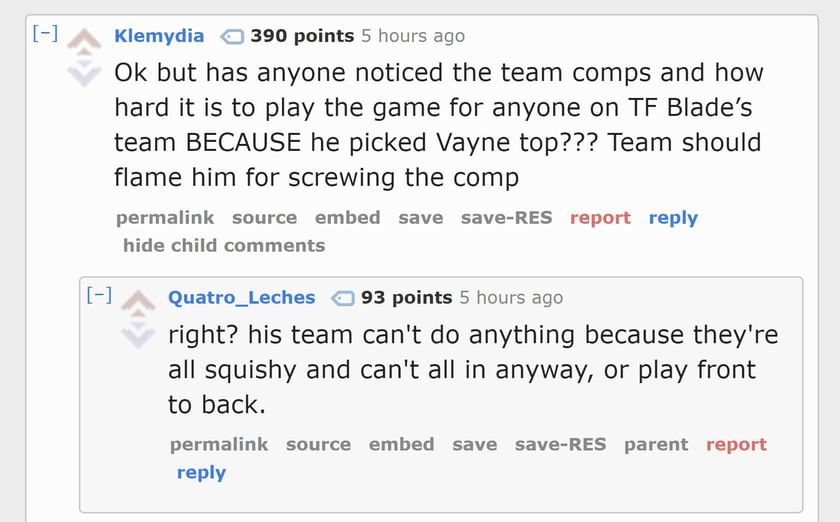Go to parent of Quatro_Leches' reply
This screenshot has height=522, width=840.
tap(656, 445)
